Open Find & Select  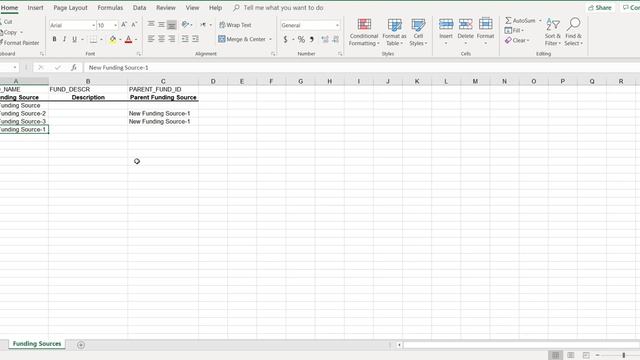point(573,32)
